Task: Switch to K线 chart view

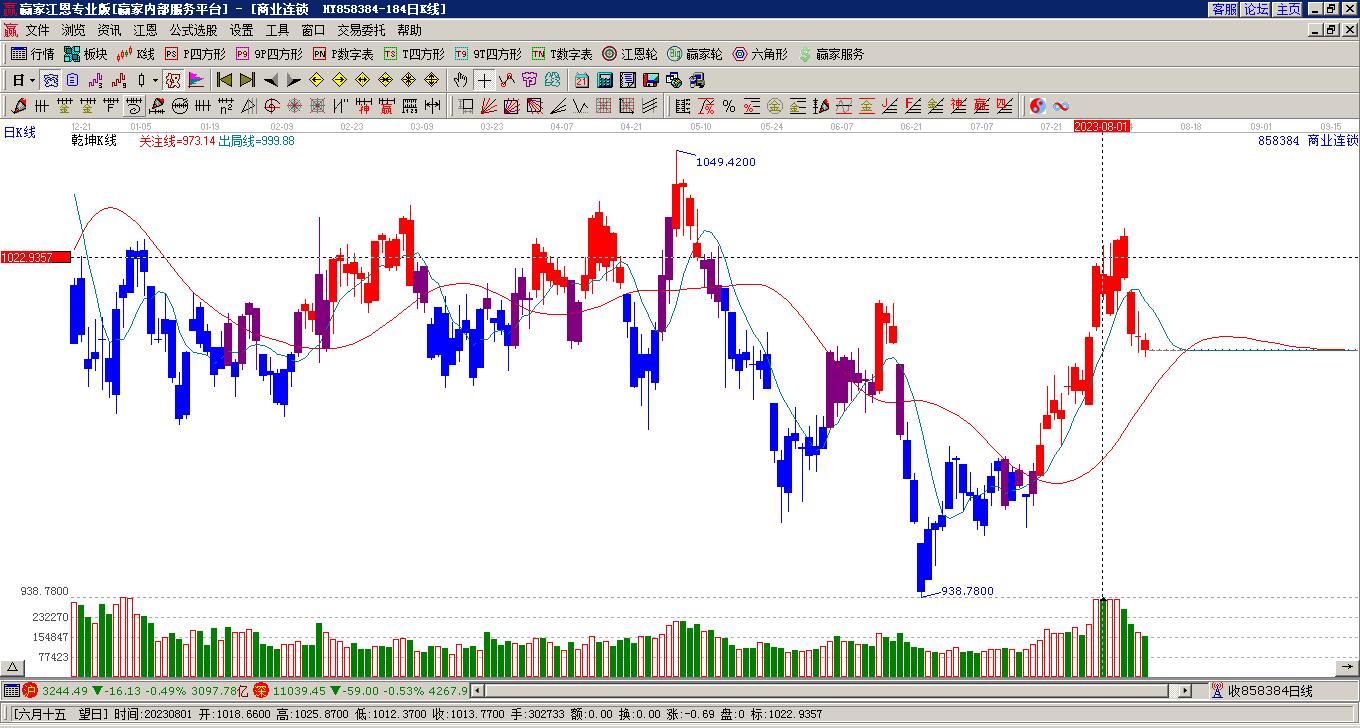Action: point(136,54)
